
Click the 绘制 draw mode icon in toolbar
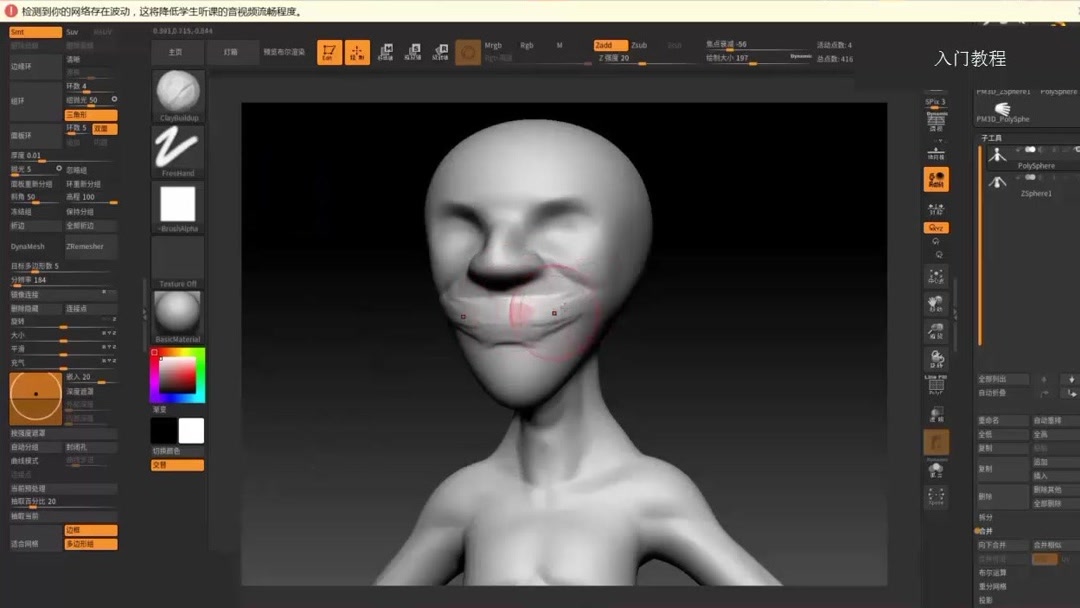pos(357,51)
